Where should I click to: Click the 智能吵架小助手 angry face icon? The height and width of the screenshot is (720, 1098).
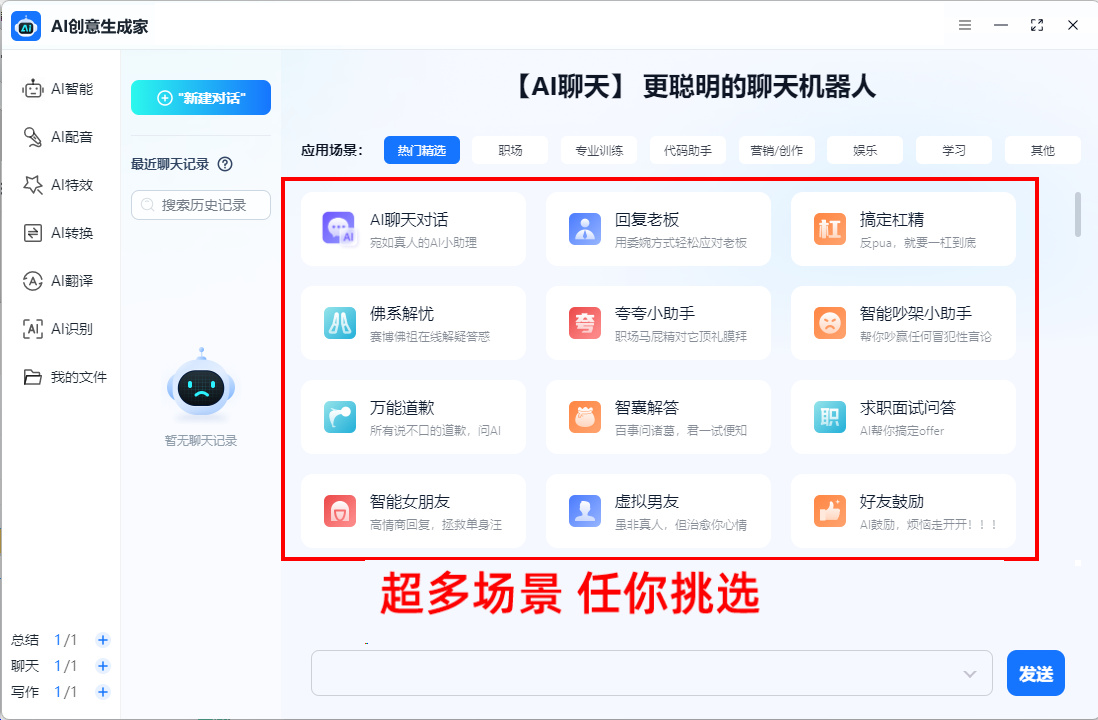pyautogui.click(x=830, y=323)
